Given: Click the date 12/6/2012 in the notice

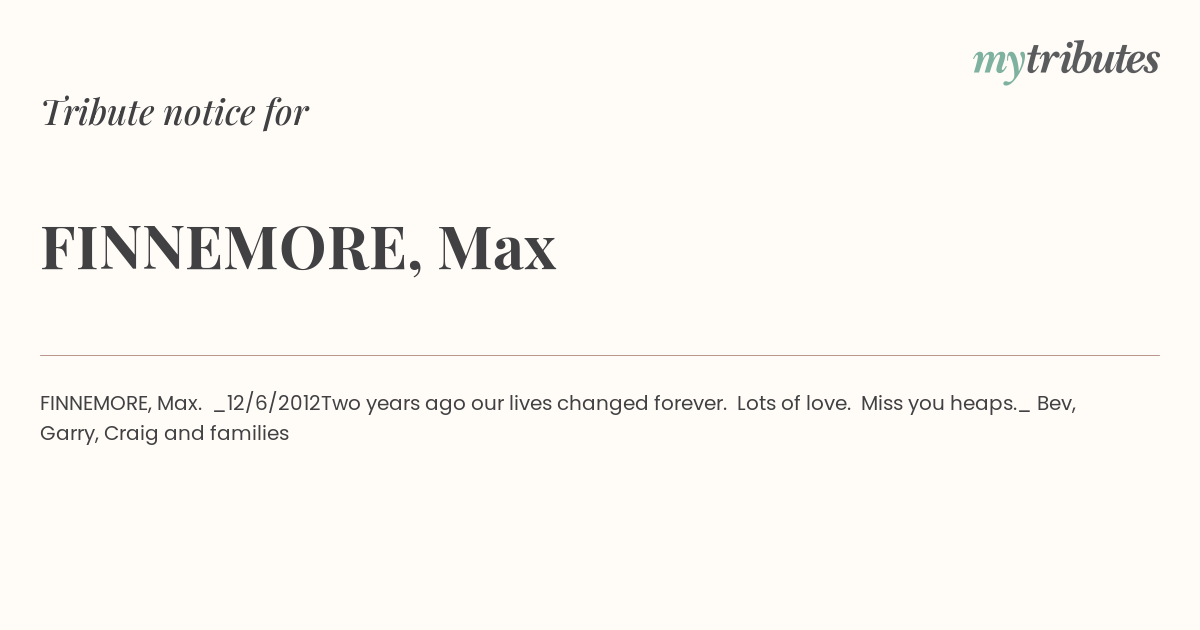Looking at the screenshot, I should pyautogui.click(x=273, y=403).
